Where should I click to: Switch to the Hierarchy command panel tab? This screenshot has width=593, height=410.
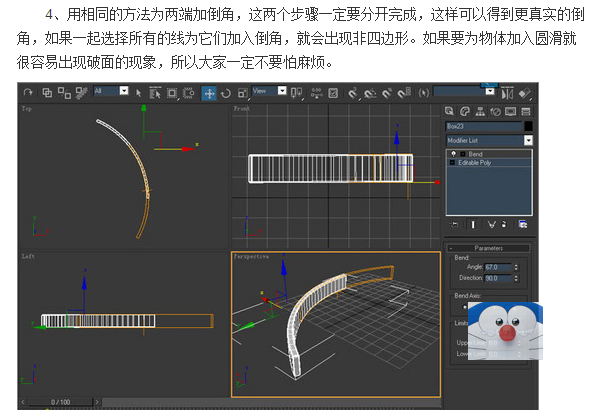coord(480,111)
